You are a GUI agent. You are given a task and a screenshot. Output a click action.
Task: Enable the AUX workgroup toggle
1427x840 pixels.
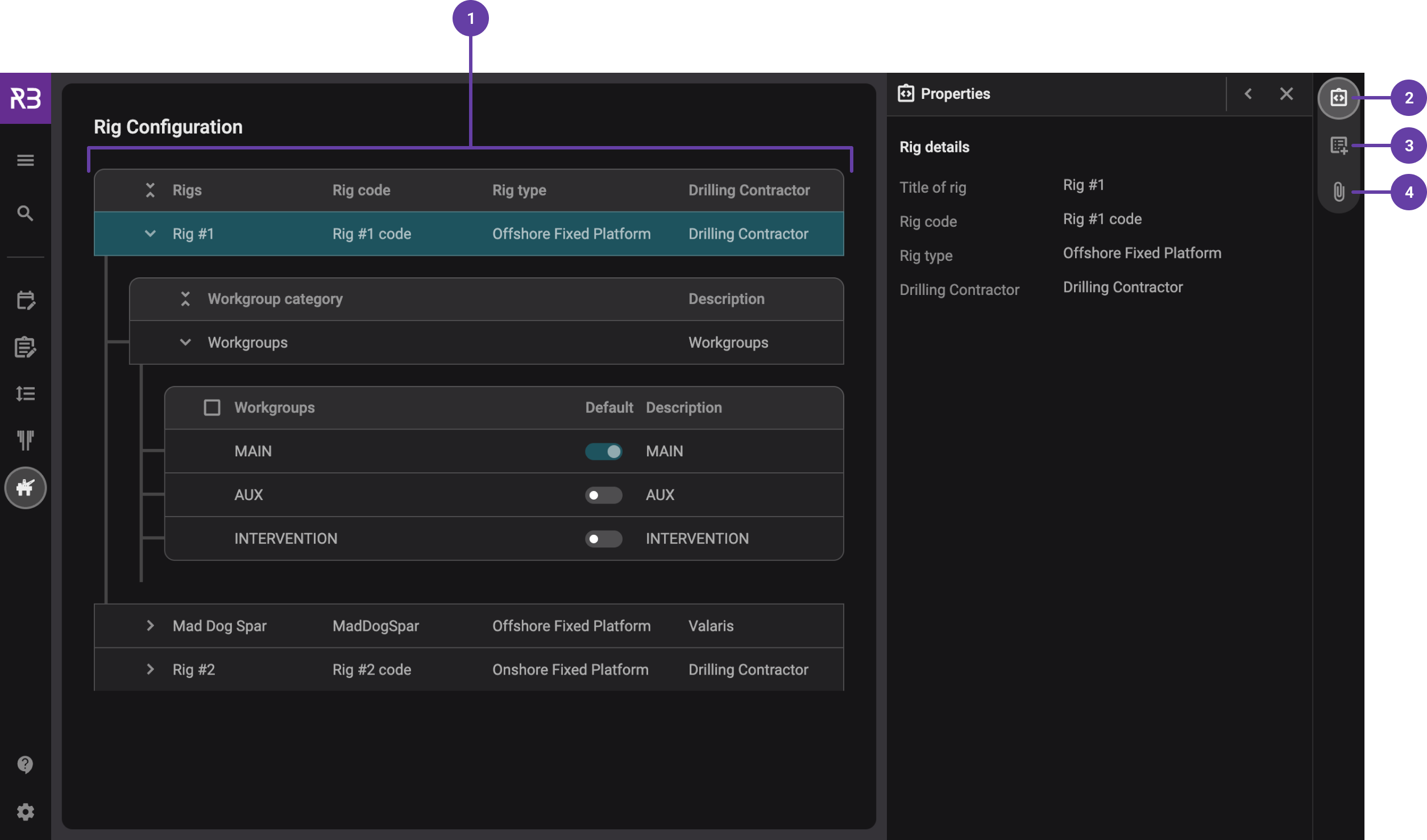tap(604, 495)
